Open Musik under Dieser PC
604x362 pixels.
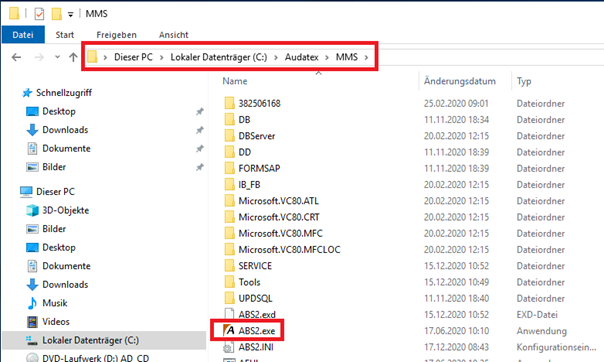coord(55,303)
